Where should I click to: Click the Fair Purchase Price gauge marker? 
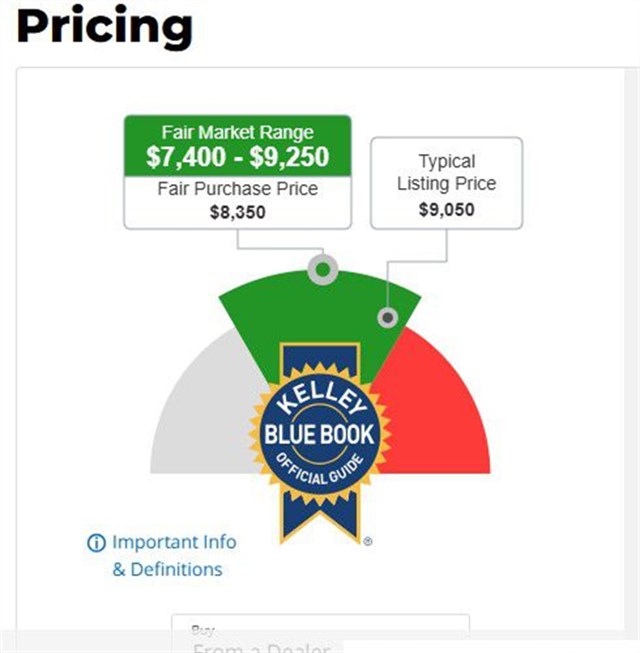click(x=322, y=268)
